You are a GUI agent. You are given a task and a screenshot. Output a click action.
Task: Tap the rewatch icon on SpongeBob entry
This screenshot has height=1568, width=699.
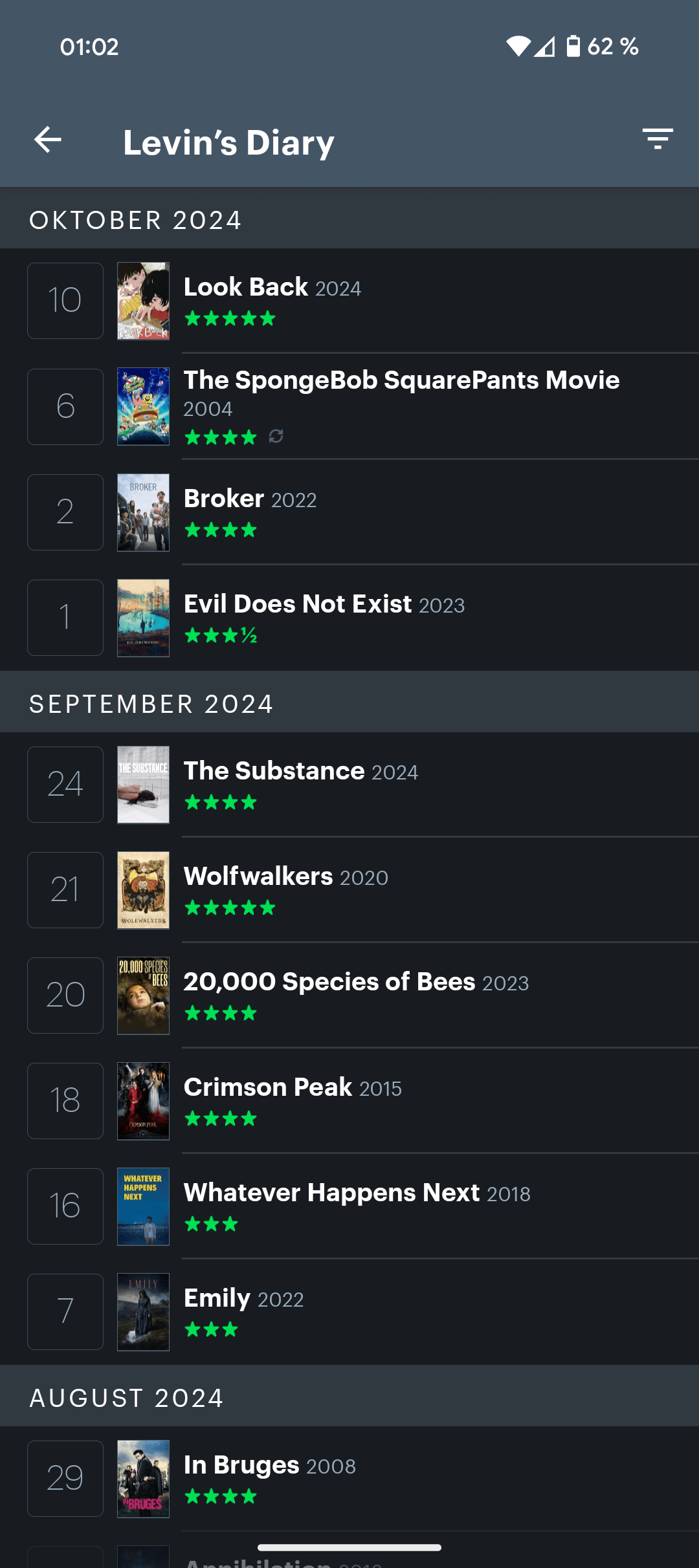click(276, 437)
